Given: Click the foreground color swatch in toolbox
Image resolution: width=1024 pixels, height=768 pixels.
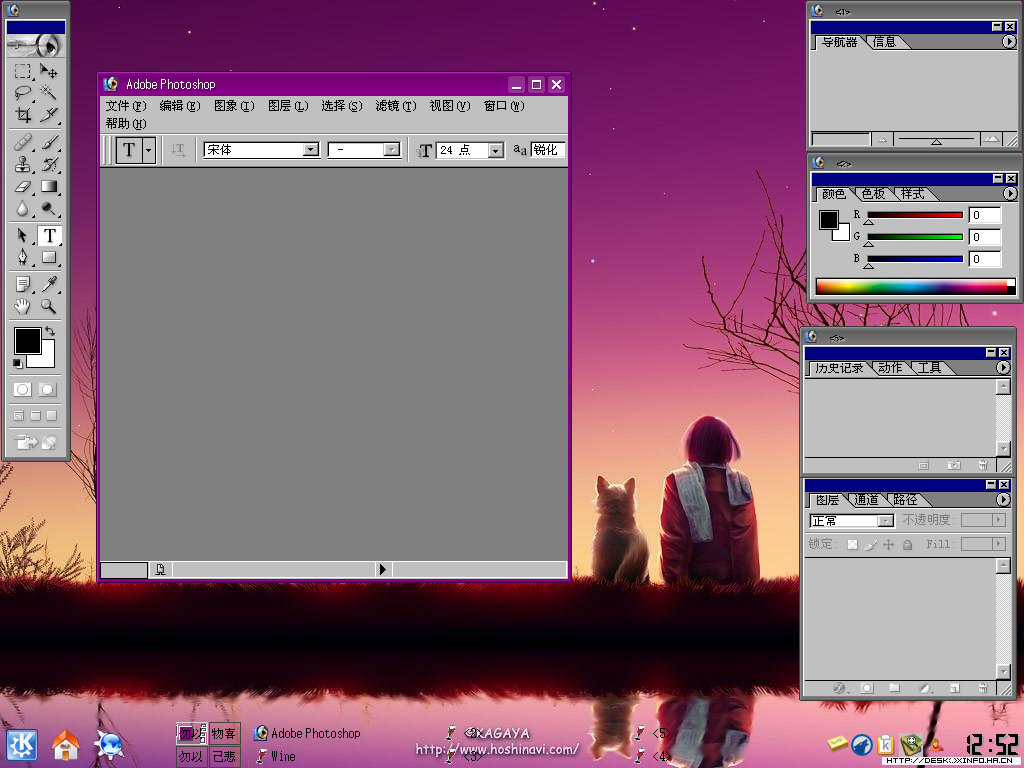Looking at the screenshot, I should [x=27, y=340].
